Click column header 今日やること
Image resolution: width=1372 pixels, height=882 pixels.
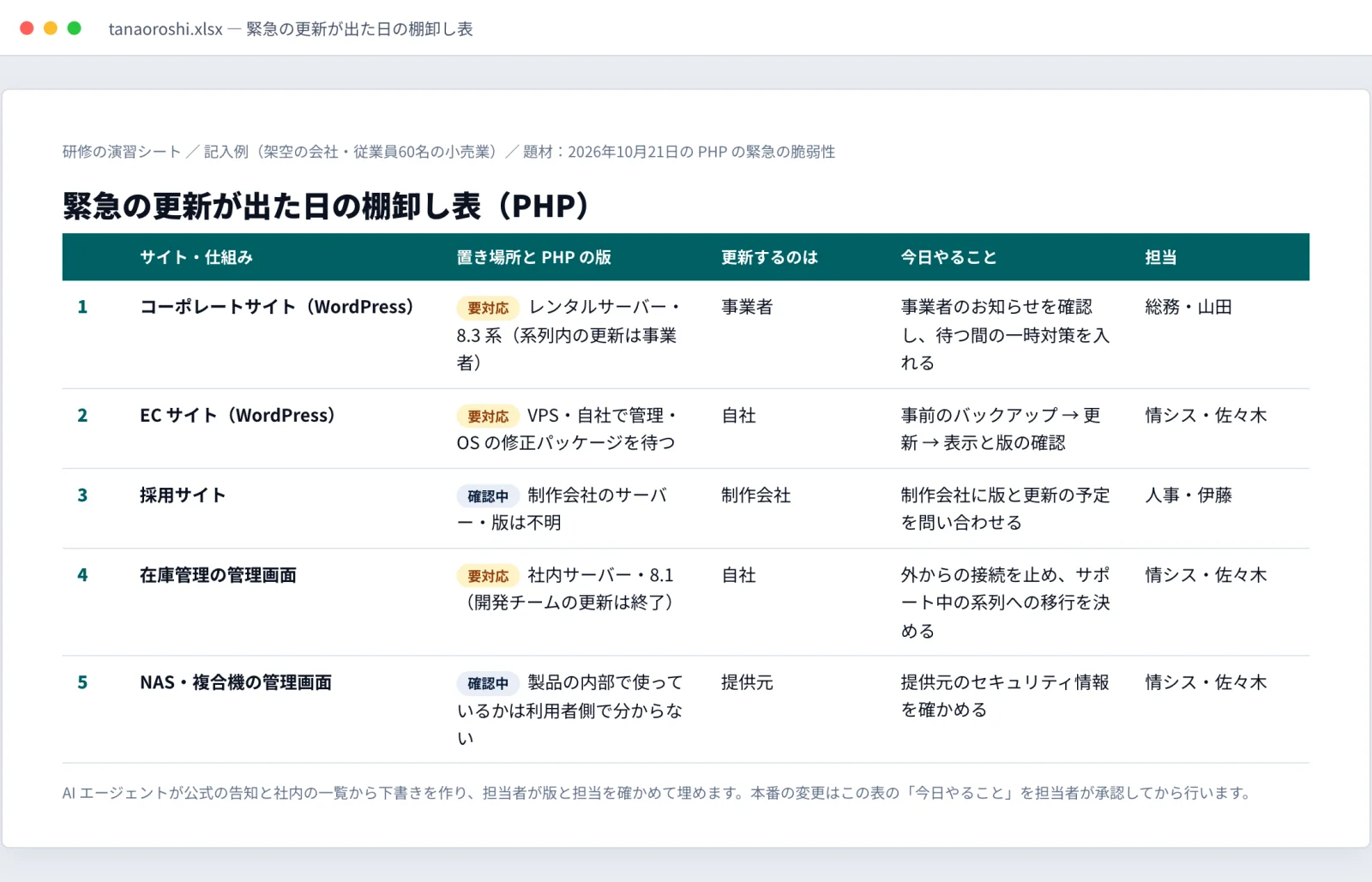click(948, 257)
